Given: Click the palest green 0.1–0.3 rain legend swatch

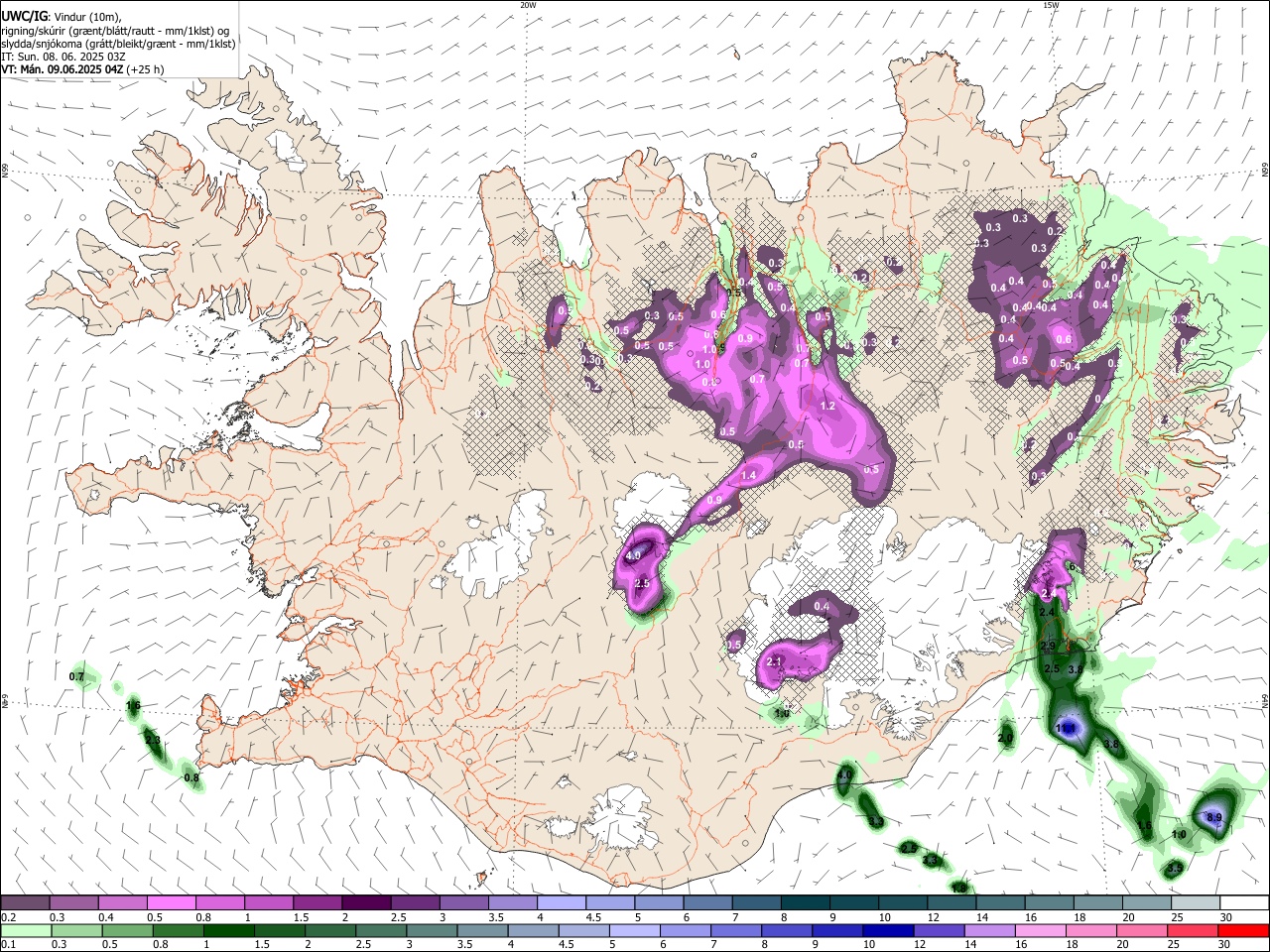Looking at the screenshot, I should point(25,931).
